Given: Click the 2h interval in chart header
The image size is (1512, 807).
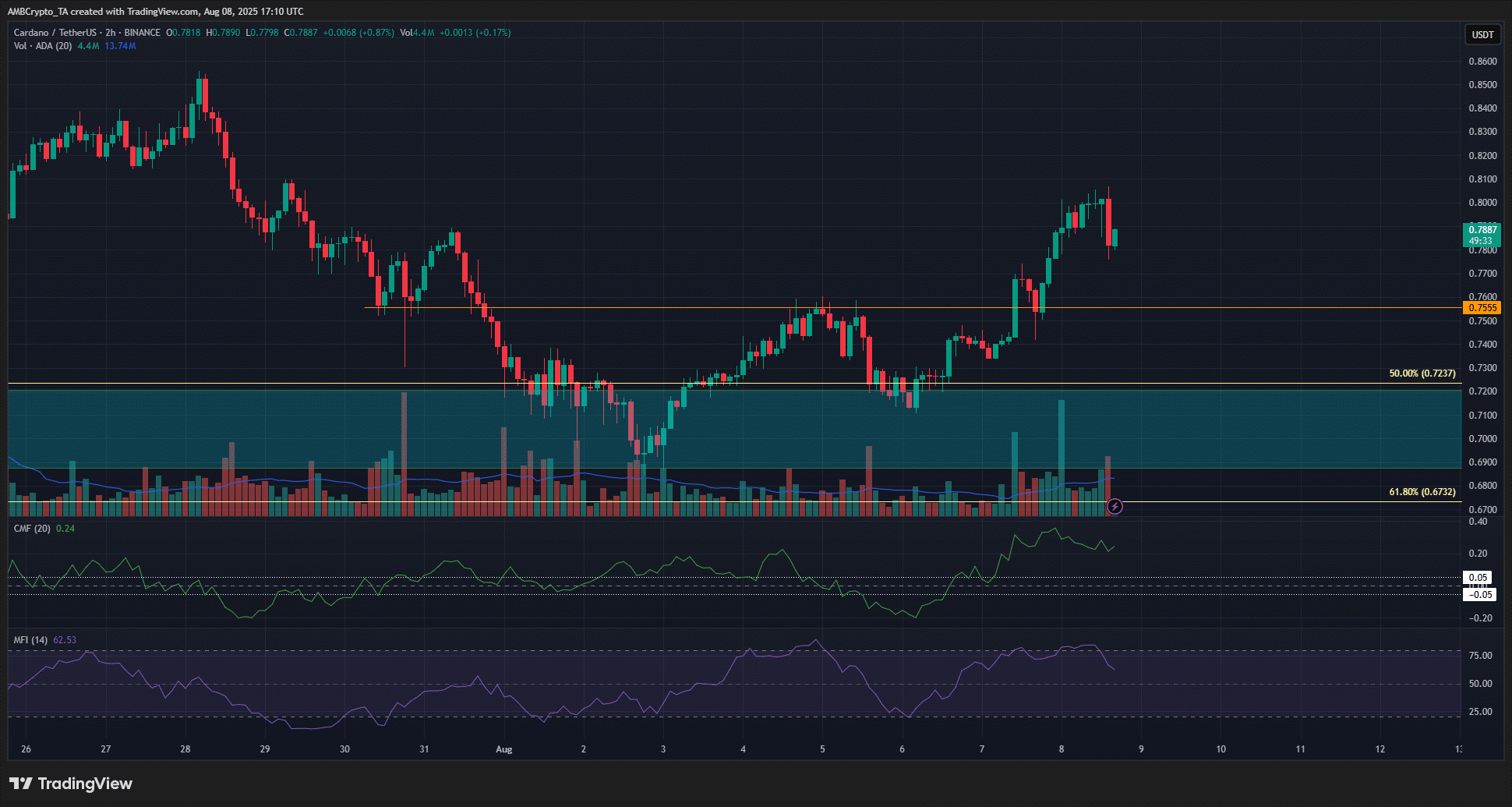Looking at the screenshot, I should click(111, 33).
